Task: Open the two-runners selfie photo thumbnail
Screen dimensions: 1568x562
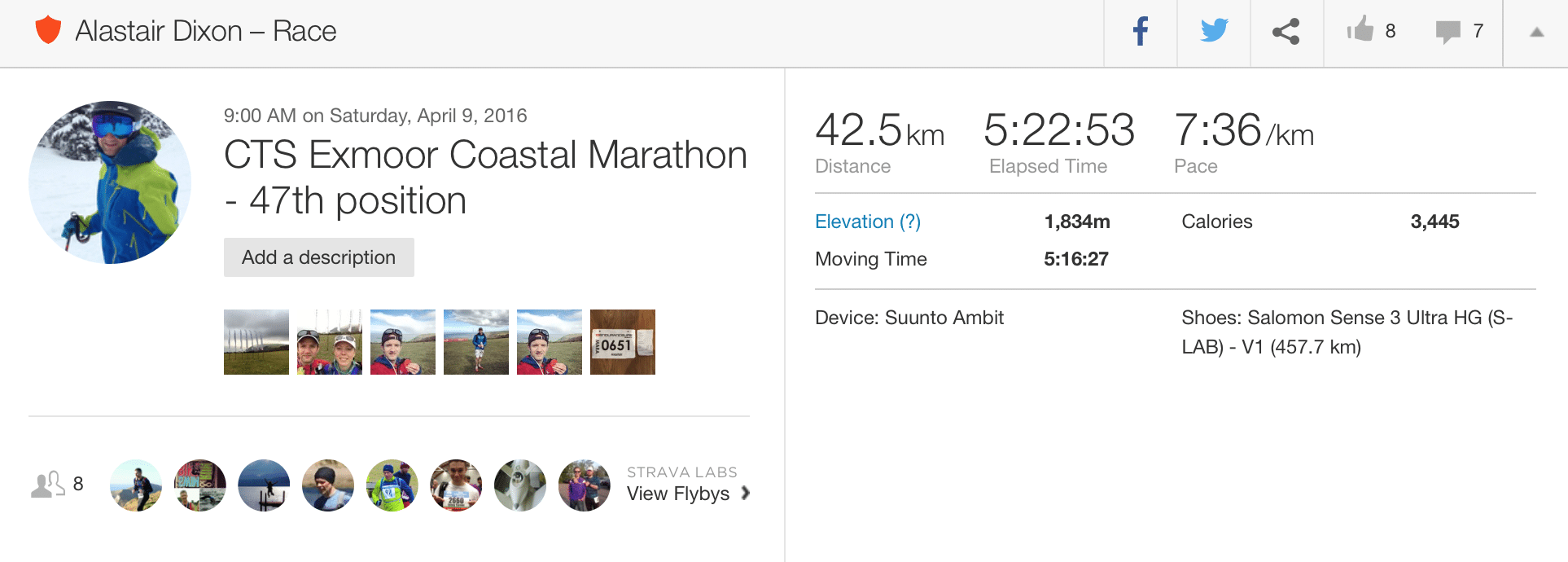Action: pos(330,342)
